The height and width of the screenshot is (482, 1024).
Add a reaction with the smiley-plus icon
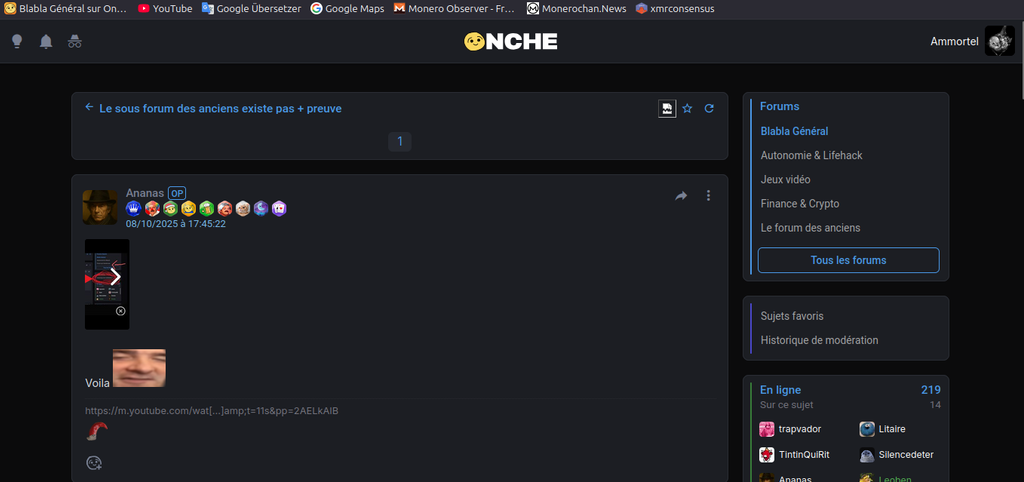pos(94,463)
